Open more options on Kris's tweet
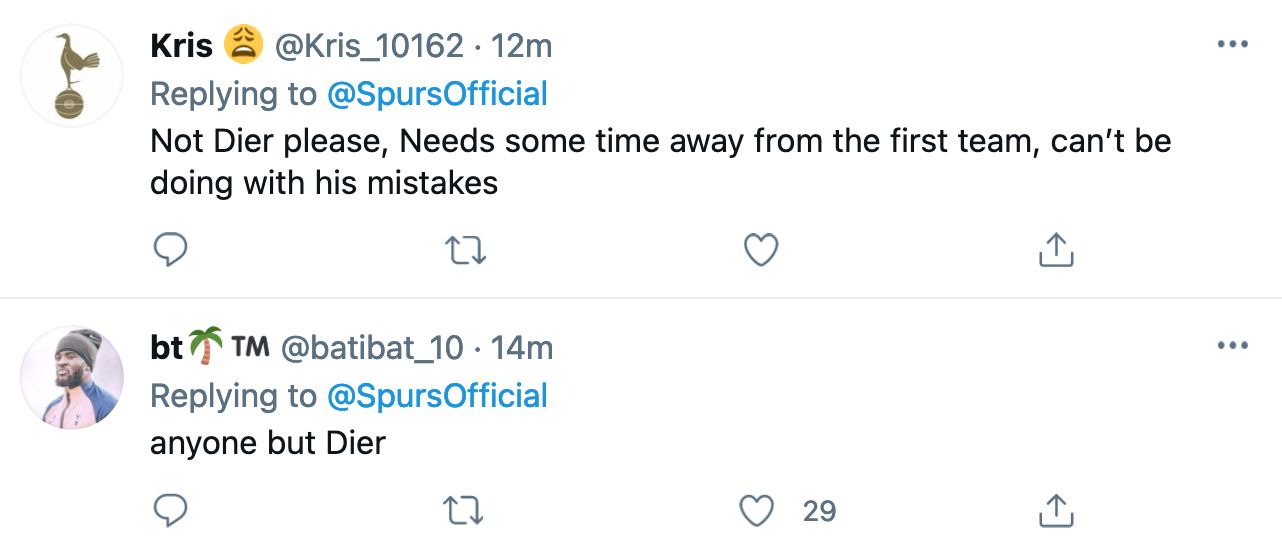Viewport: 1282px width, 548px height. (1232, 45)
